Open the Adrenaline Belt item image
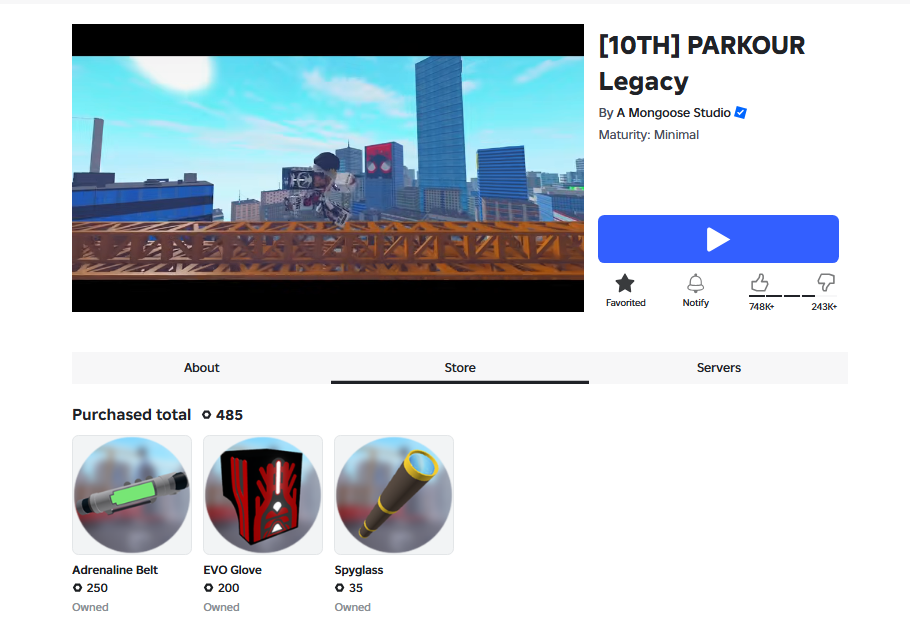Screen dimensions: 910x632 [x=132, y=495]
